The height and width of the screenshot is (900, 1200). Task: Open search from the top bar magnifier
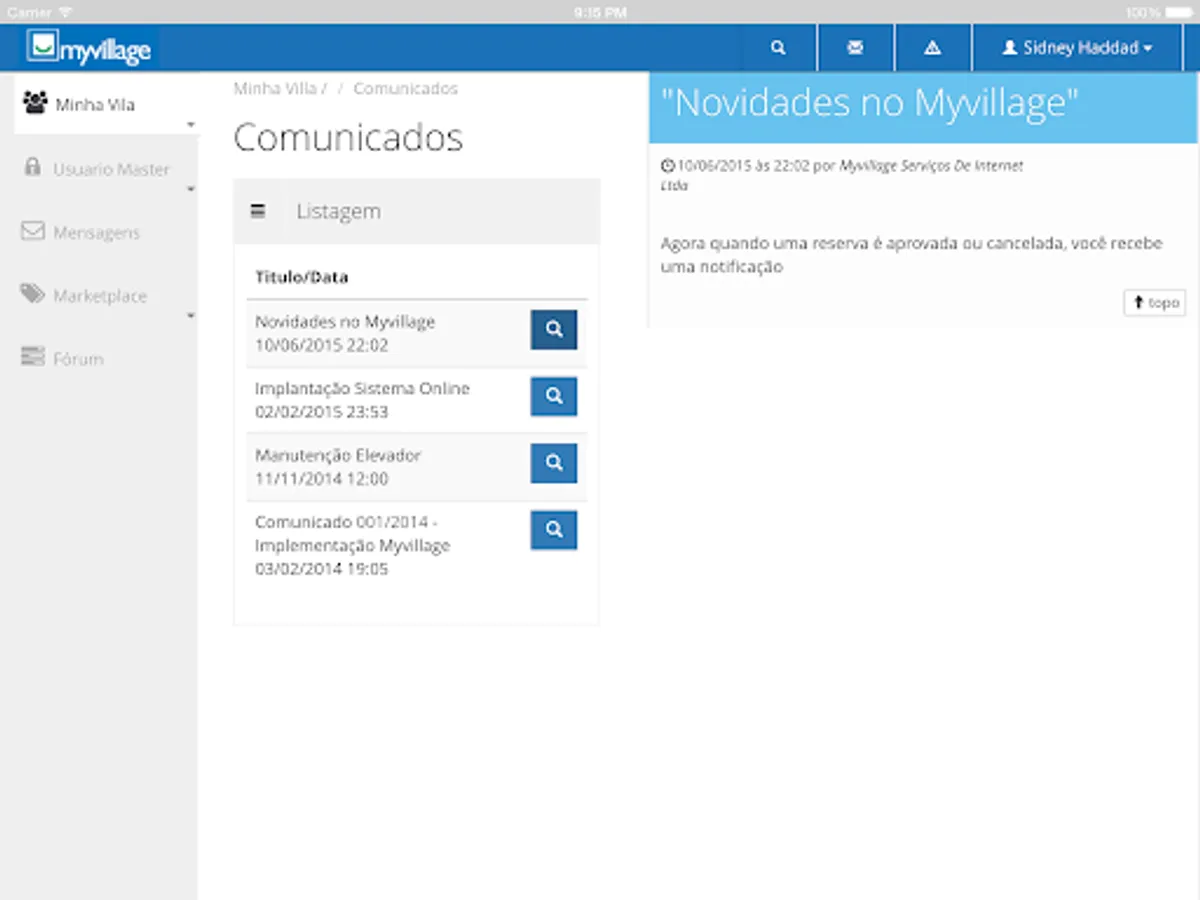778,48
